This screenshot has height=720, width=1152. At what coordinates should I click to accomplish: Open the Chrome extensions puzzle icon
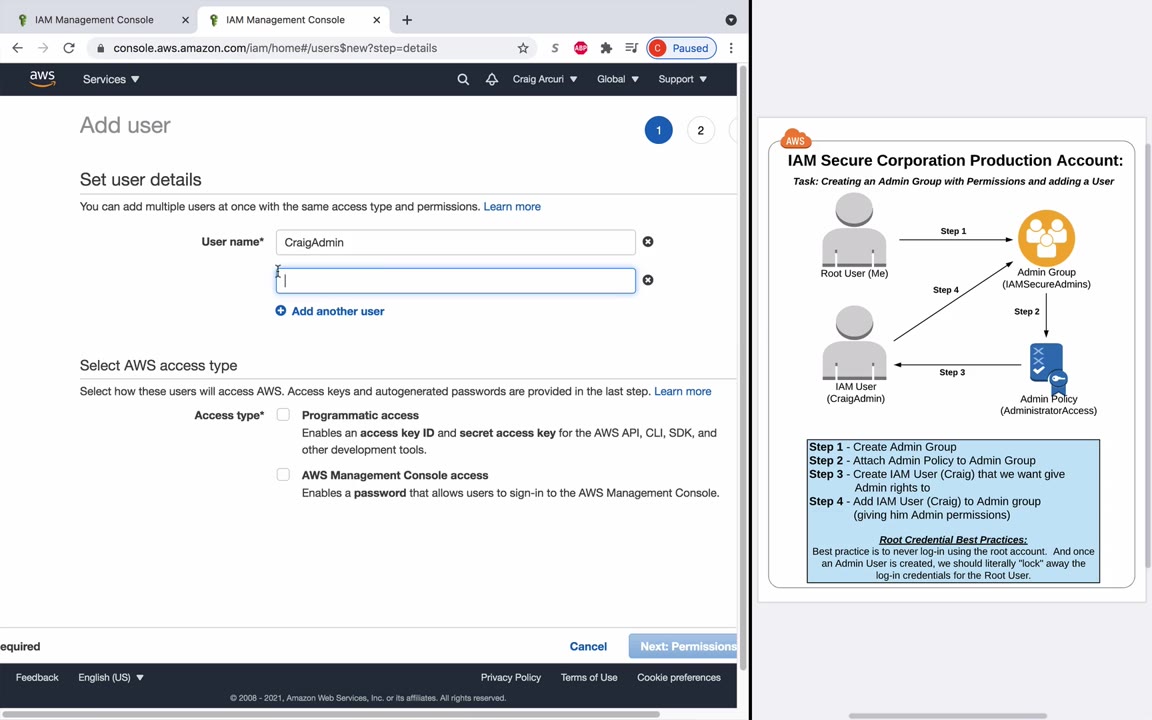(606, 48)
